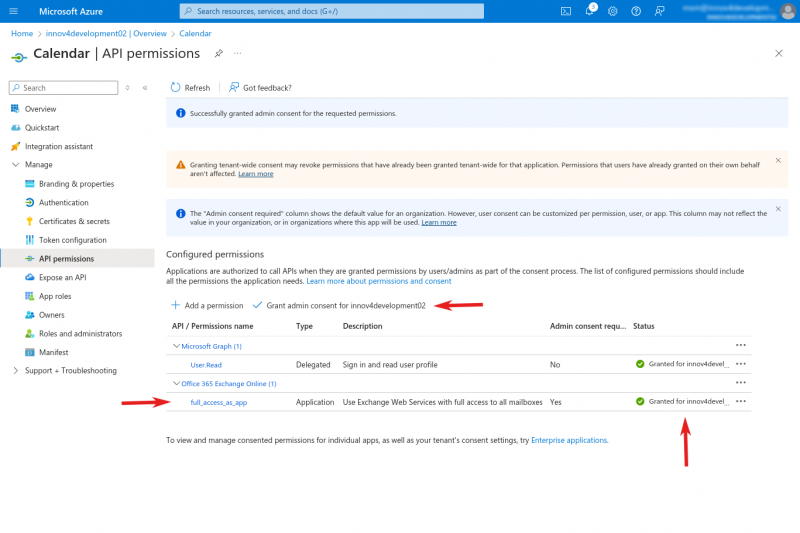Dismiss the tenant-wide consent warning banner
This screenshot has width=800, height=533.
[x=778, y=161]
